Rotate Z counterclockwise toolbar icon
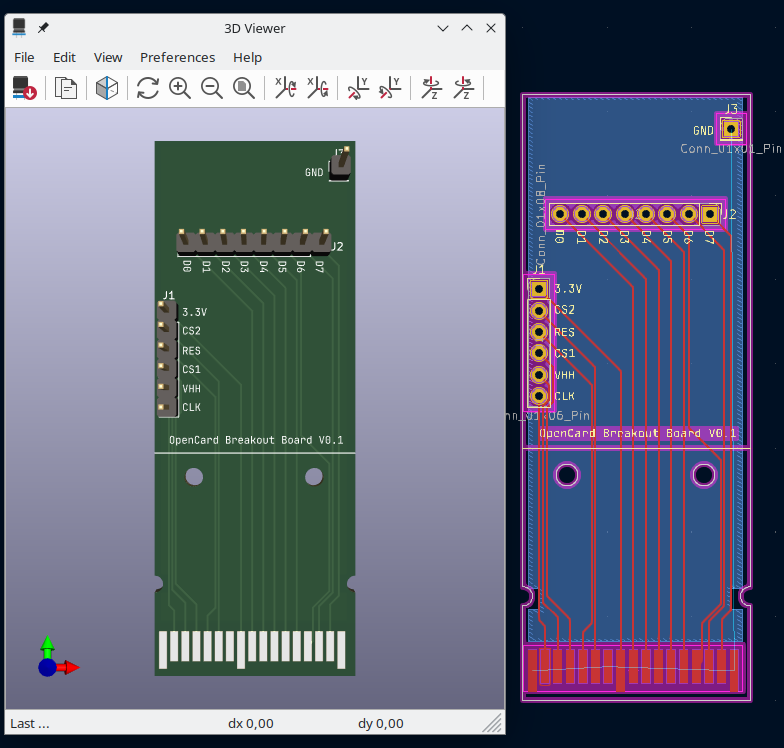 (x=464, y=88)
